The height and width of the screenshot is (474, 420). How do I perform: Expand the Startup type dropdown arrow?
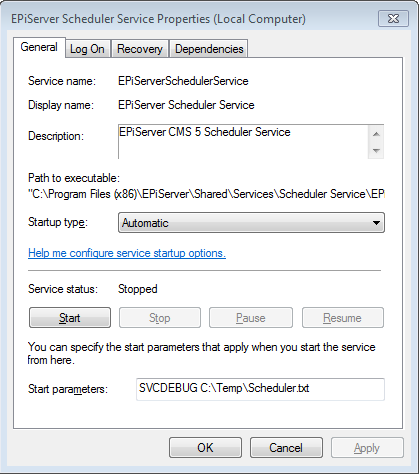pyautogui.click(x=376, y=223)
